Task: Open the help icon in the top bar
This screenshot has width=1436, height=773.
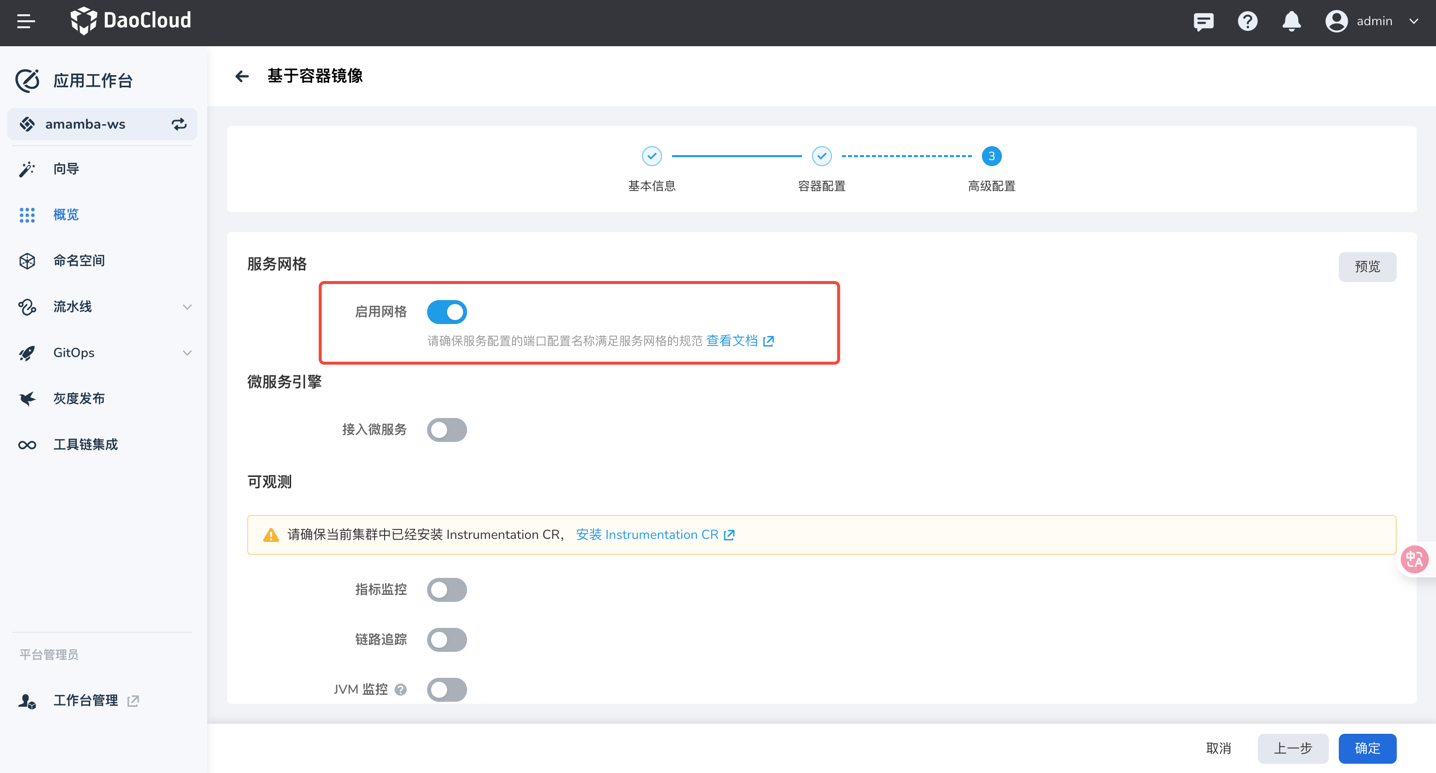Action: (x=1247, y=20)
